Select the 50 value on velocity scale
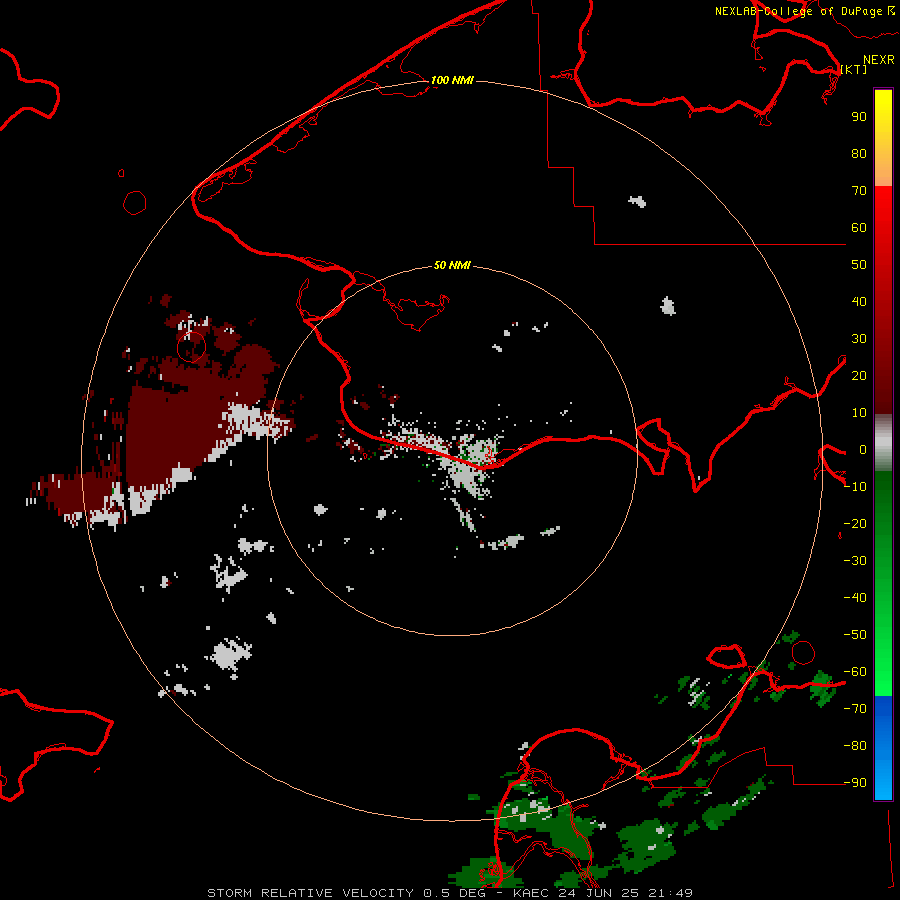 point(859,265)
